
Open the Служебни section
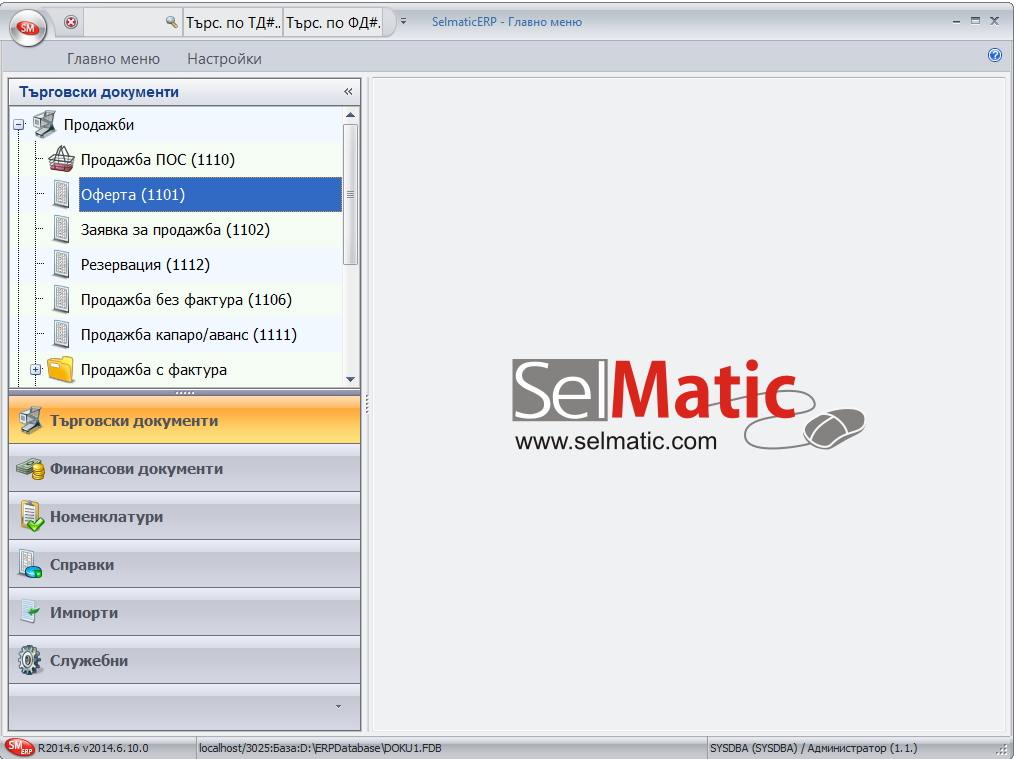click(184, 660)
